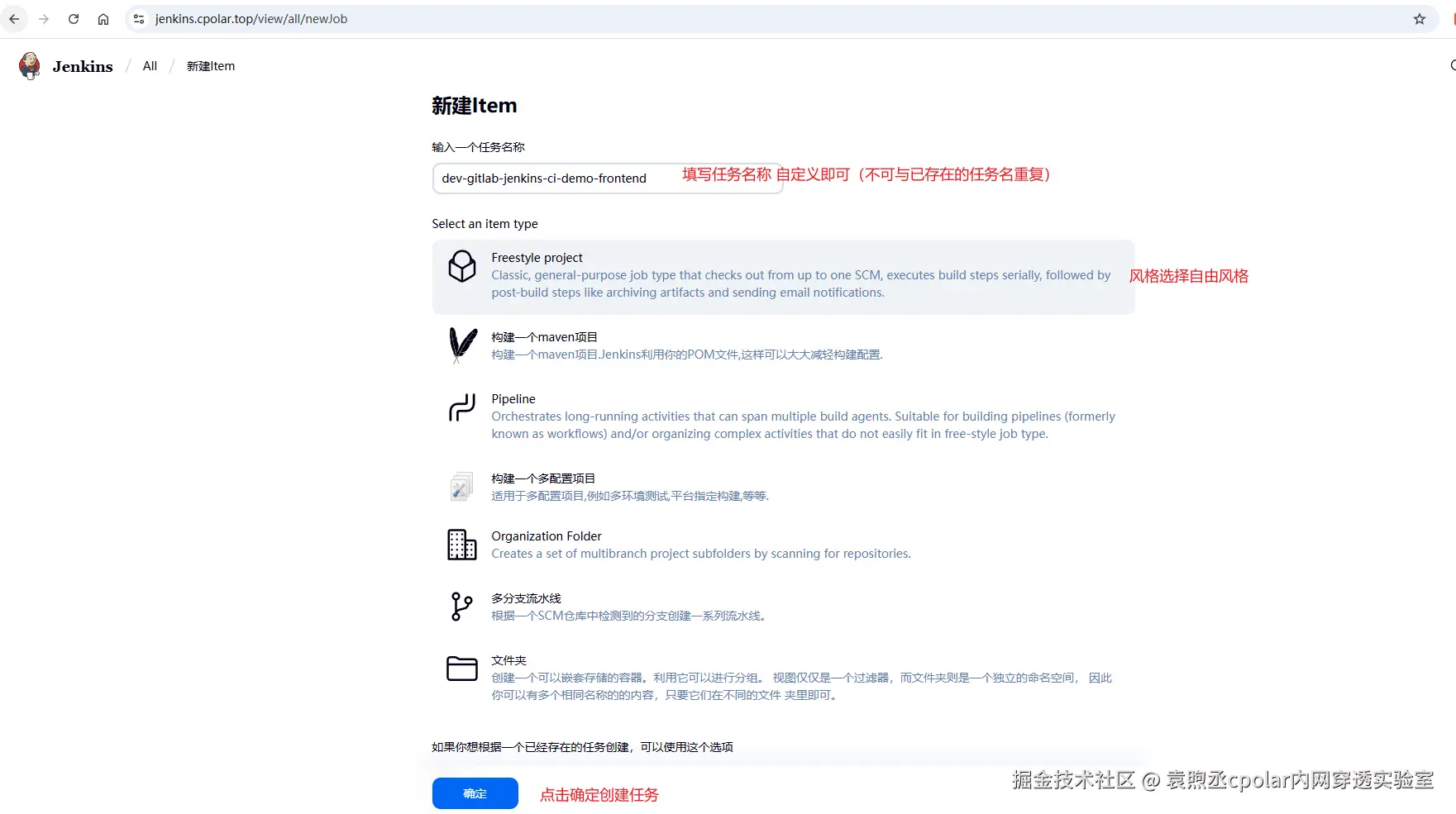Go back with browser back arrow
Image resolution: width=1456 pixels, height=814 pixels.
click(x=14, y=19)
